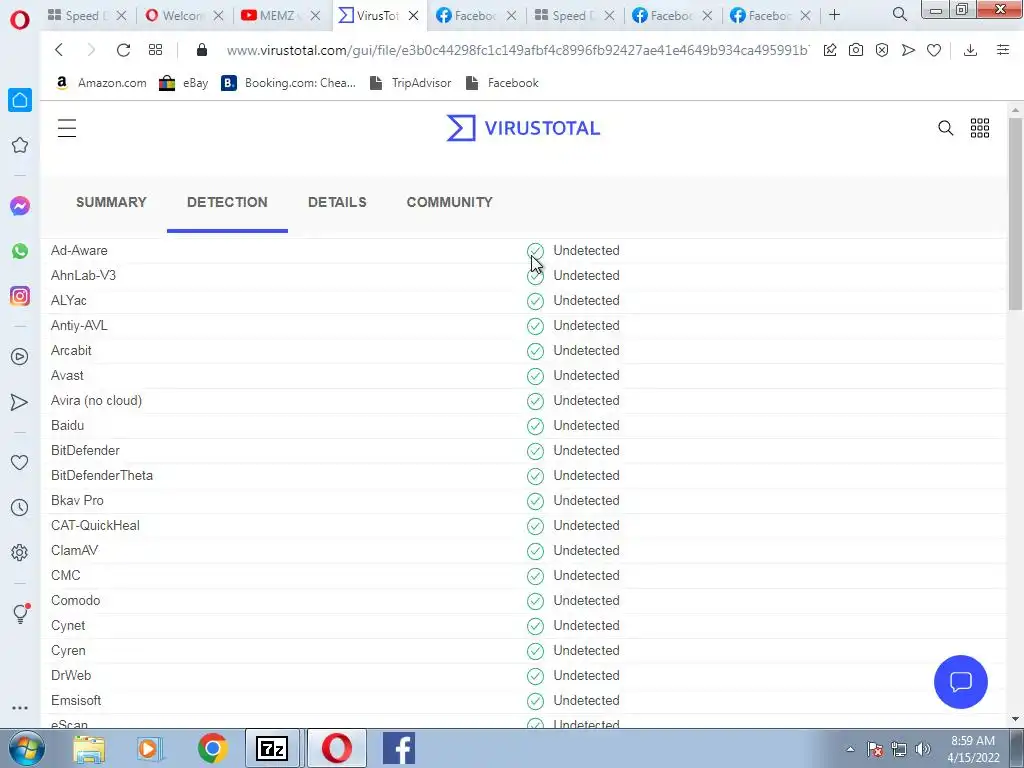Click the Avast engine name
The width and height of the screenshot is (1024, 768).
[67, 376]
